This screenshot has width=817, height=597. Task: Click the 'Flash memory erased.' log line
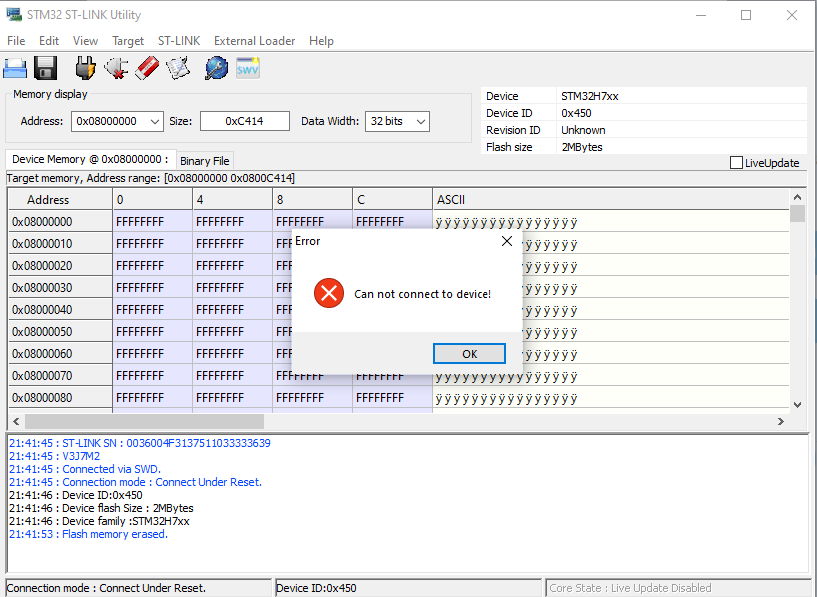(88, 534)
